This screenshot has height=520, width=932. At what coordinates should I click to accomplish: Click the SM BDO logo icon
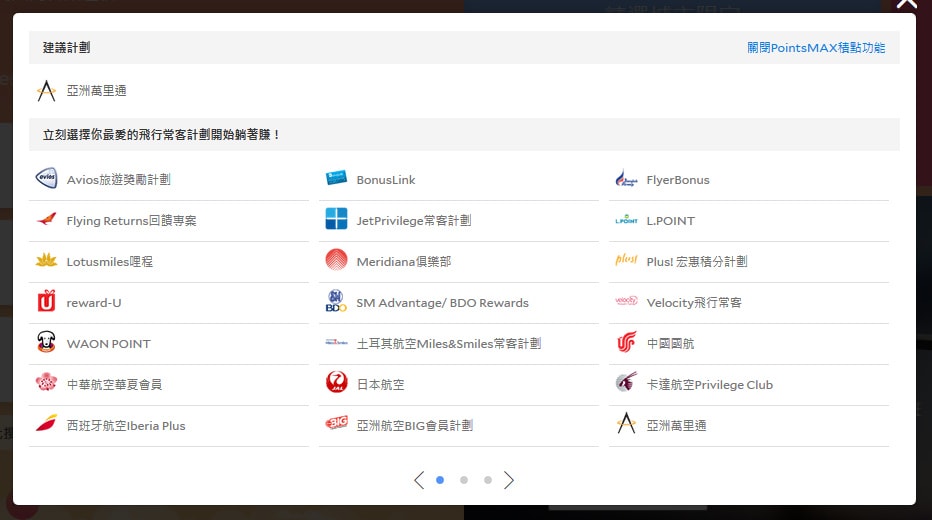(x=336, y=301)
